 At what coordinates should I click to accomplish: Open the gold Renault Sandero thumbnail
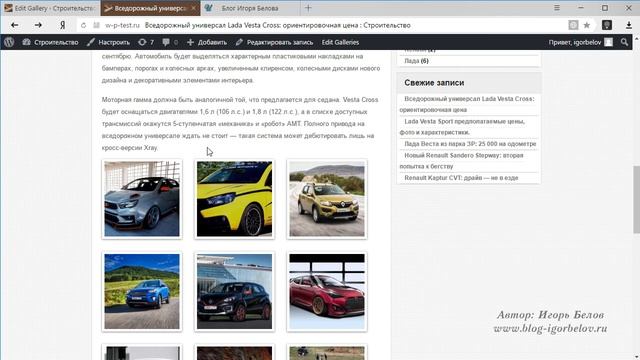pyautogui.click(x=327, y=199)
